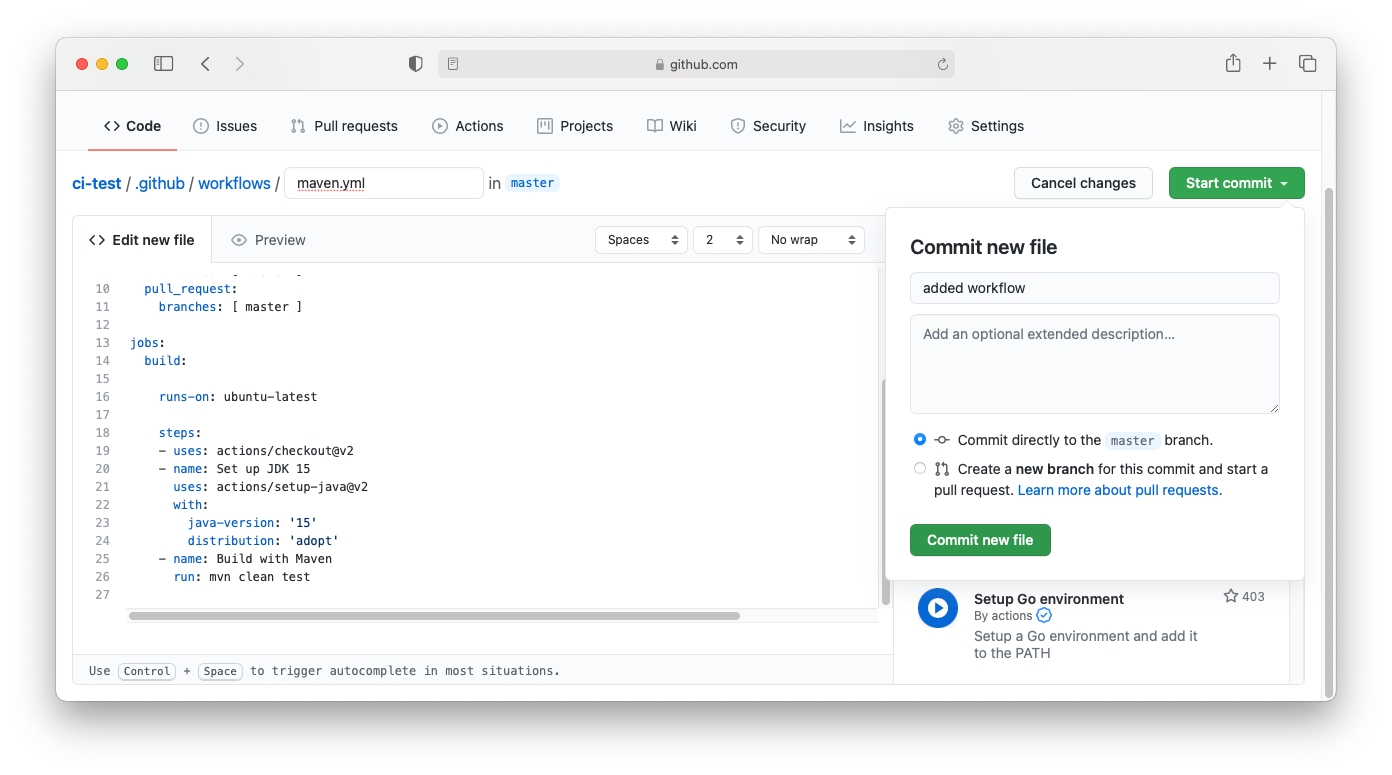Open the Issues tab

pyautogui.click(x=225, y=126)
